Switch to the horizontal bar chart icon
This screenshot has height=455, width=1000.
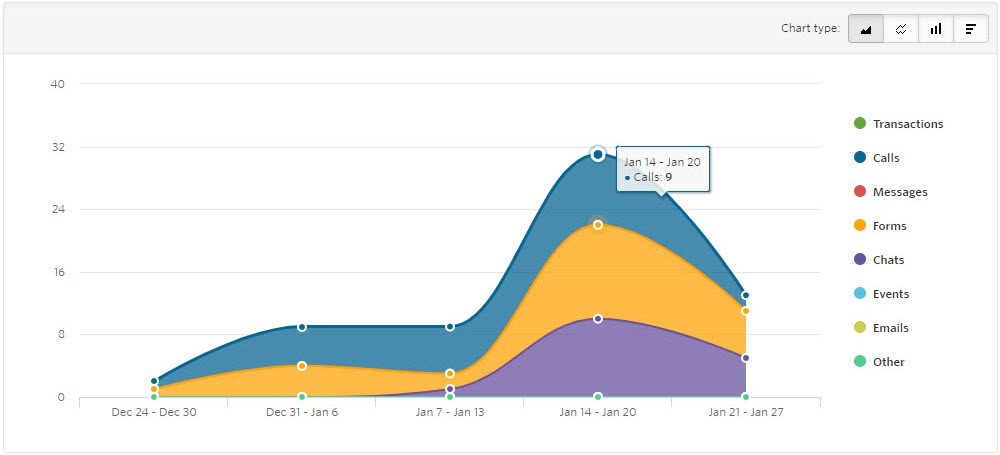tap(971, 29)
